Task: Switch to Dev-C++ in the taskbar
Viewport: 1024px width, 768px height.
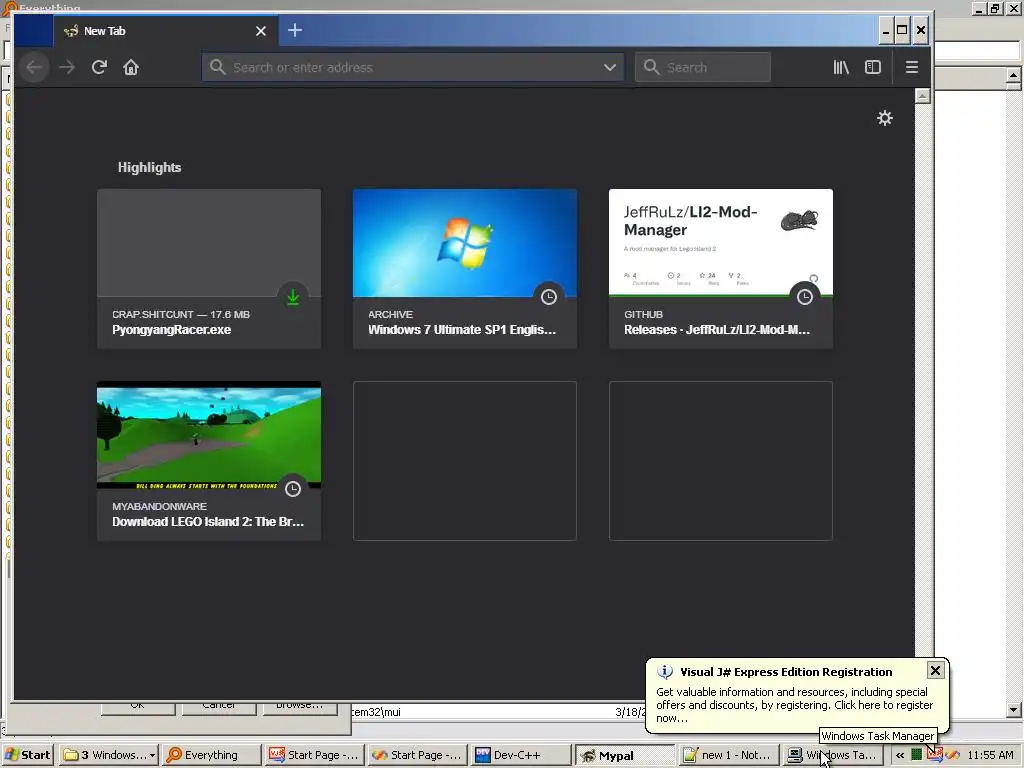Action: pos(520,755)
